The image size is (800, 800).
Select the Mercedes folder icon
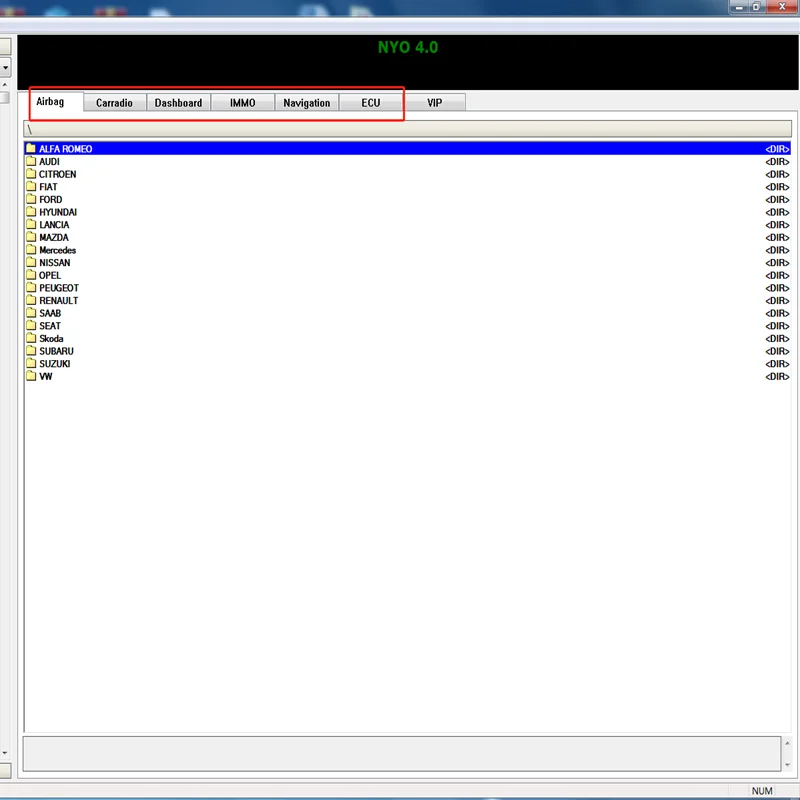coord(31,249)
